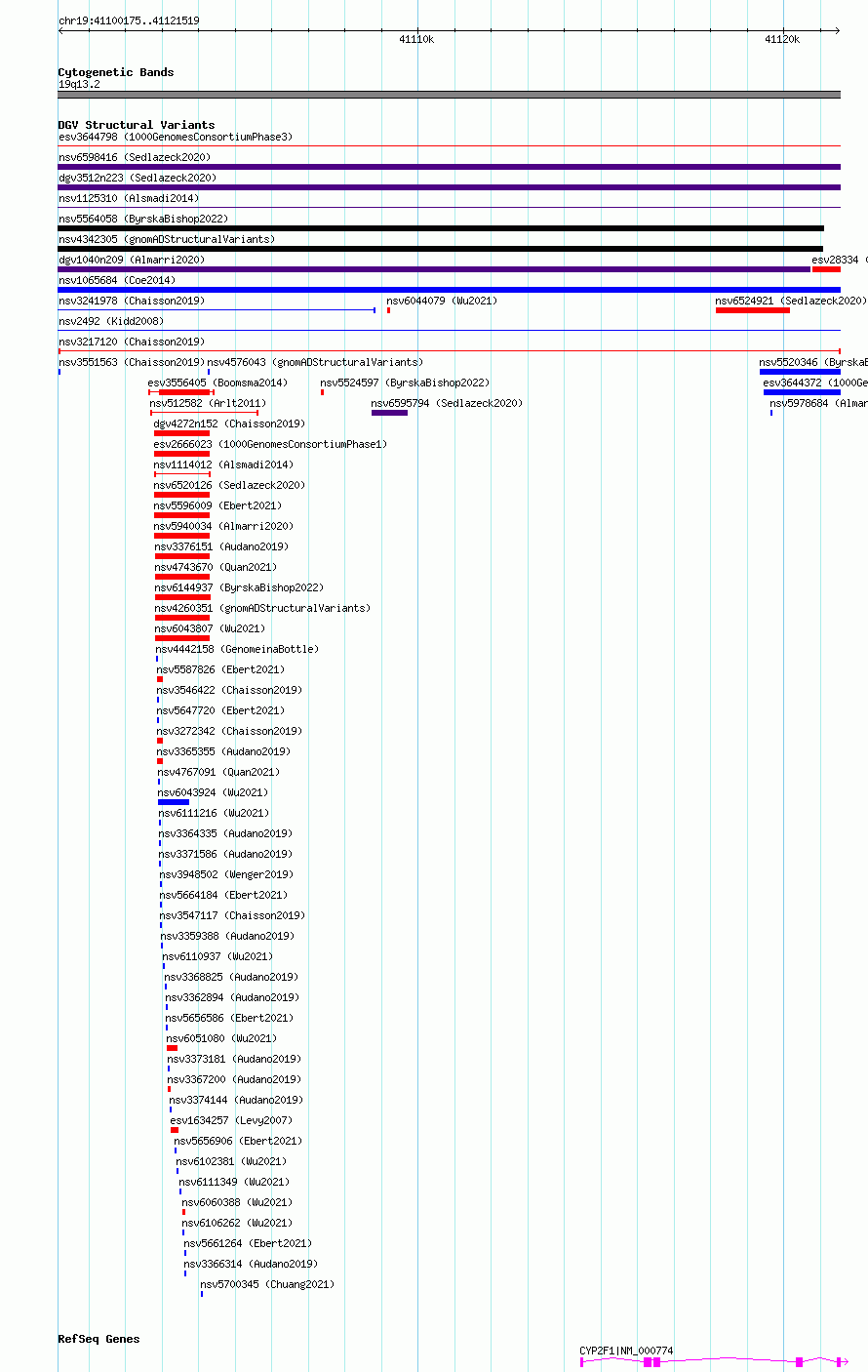This screenshot has height=1372, width=868.
Task: Click variant label dgv3512n223 (Sedlazeck2020)
Action: (x=138, y=178)
